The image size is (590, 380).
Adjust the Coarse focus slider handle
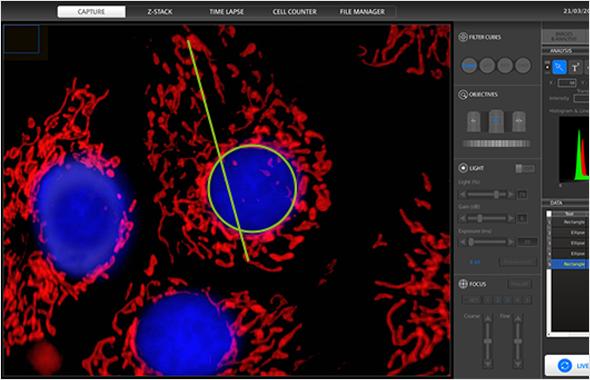click(x=488, y=341)
